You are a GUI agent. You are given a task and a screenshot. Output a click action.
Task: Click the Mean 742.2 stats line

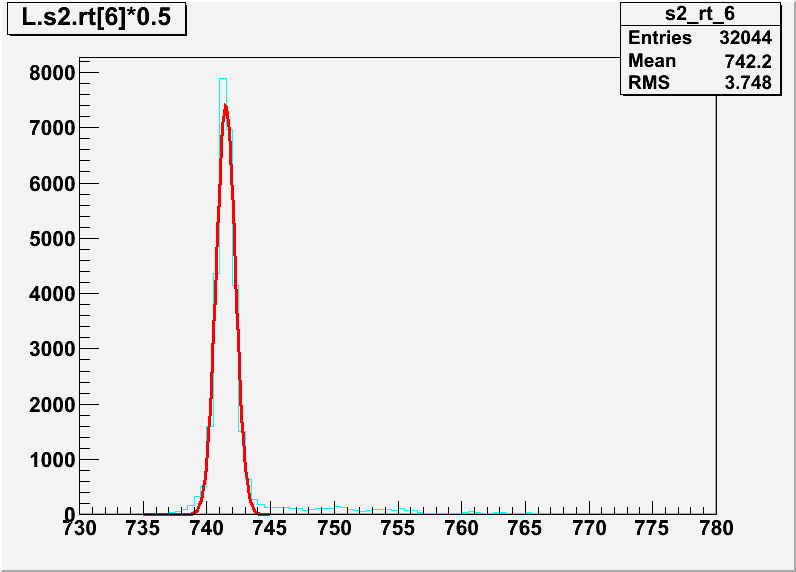[x=700, y=61]
